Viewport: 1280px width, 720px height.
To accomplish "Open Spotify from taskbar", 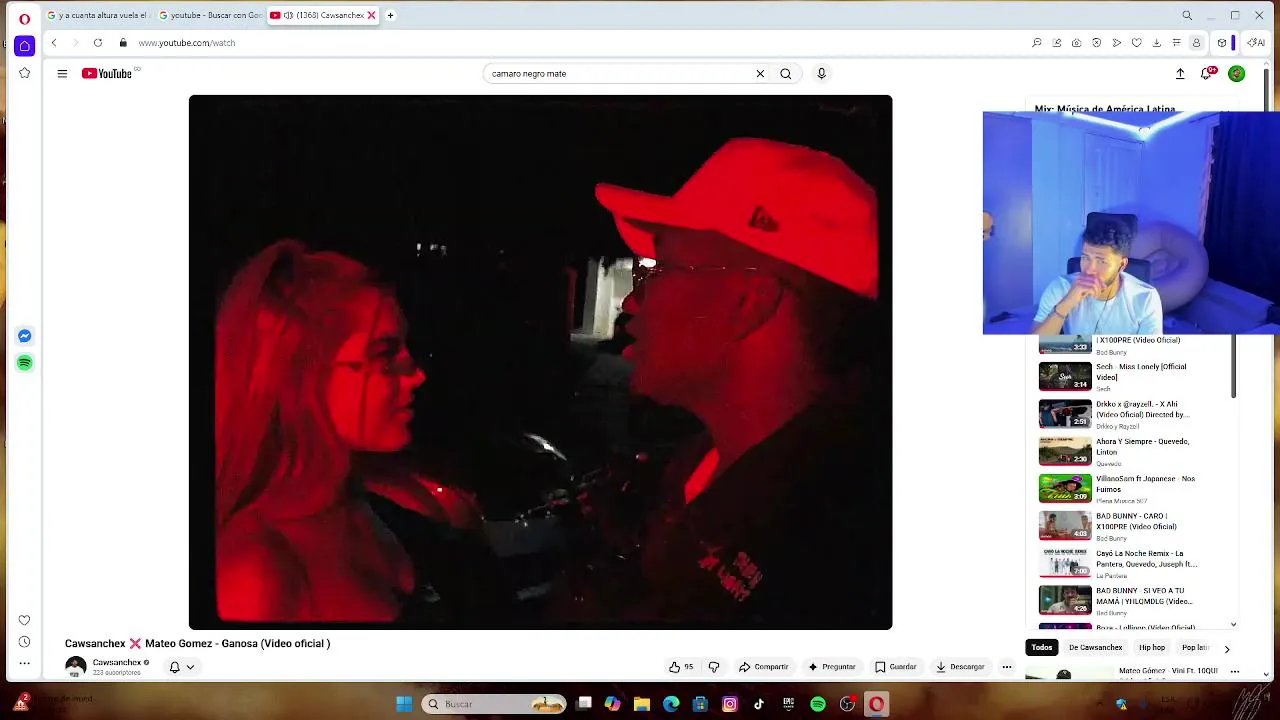I will coord(818,704).
